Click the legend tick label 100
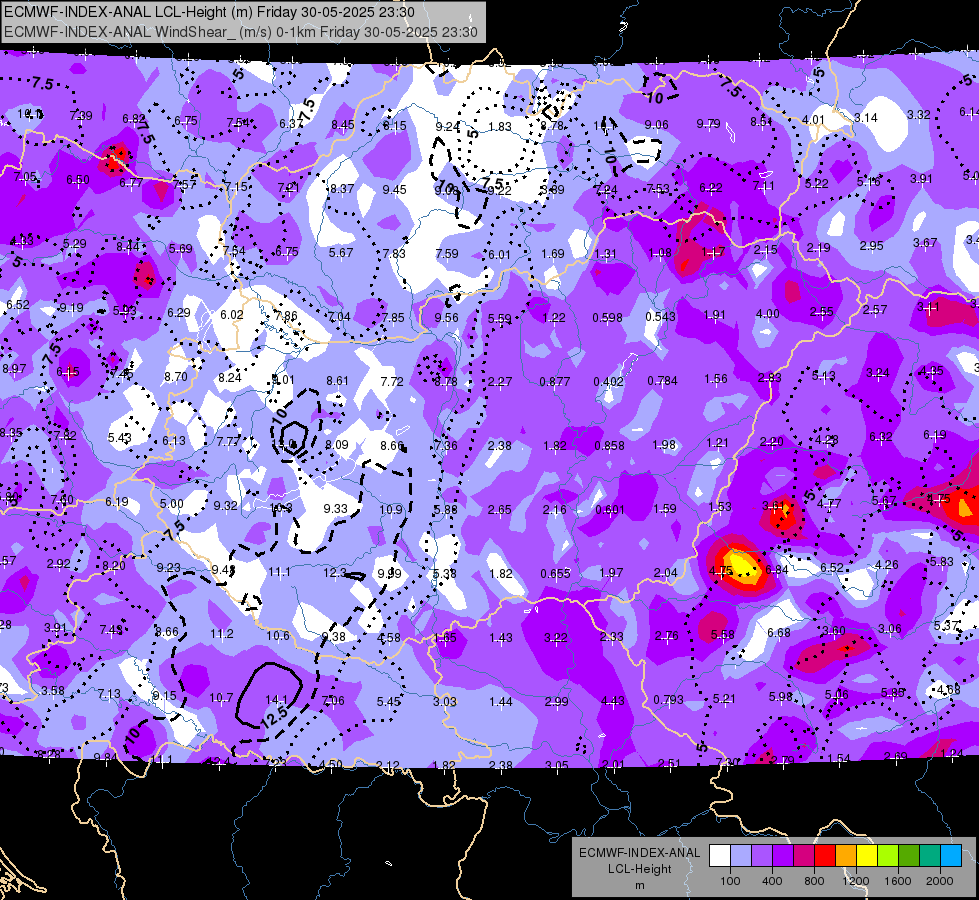Screen dimensions: 979x900 click(730, 881)
